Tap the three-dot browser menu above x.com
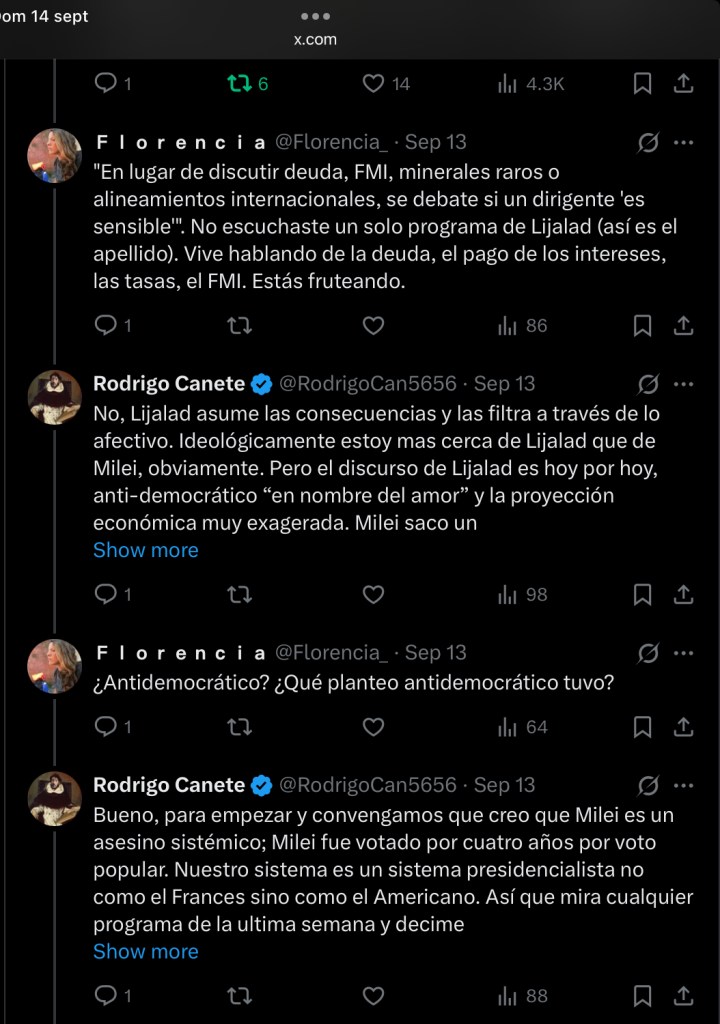 coord(315,17)
